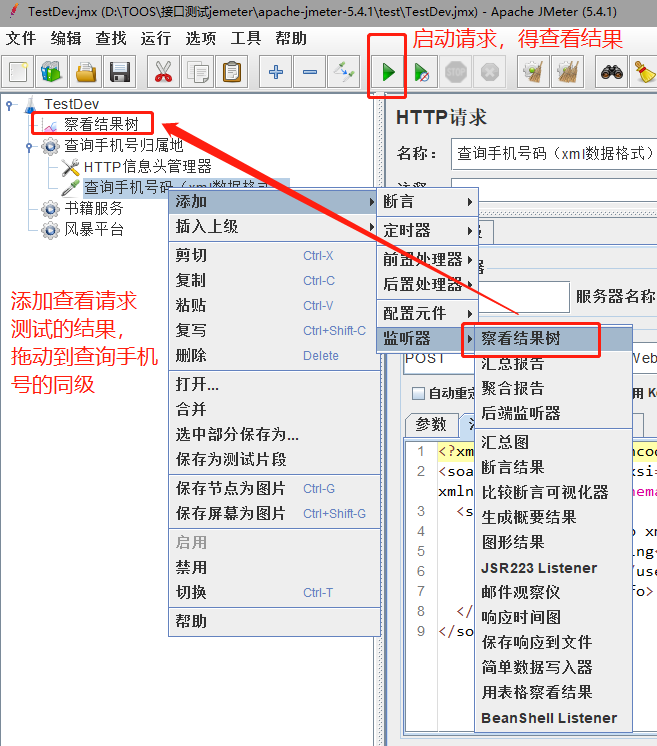This screenshot has height=746, width=657.
Task: Open the 帮助 menu in the menu bar
Action: [291, 38]
